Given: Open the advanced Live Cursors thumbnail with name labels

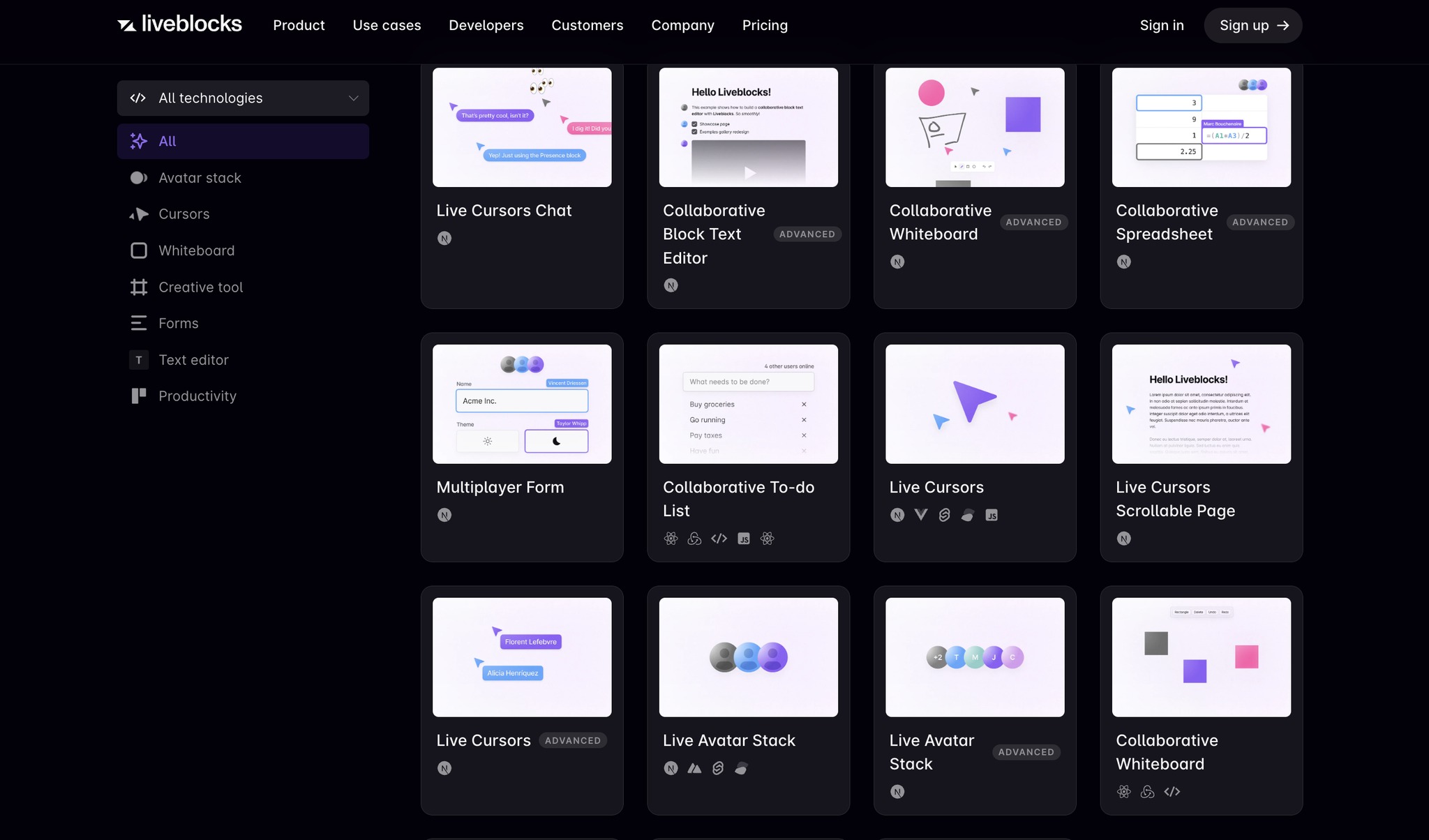Looking at the screenshot, I should click(522, 657).
